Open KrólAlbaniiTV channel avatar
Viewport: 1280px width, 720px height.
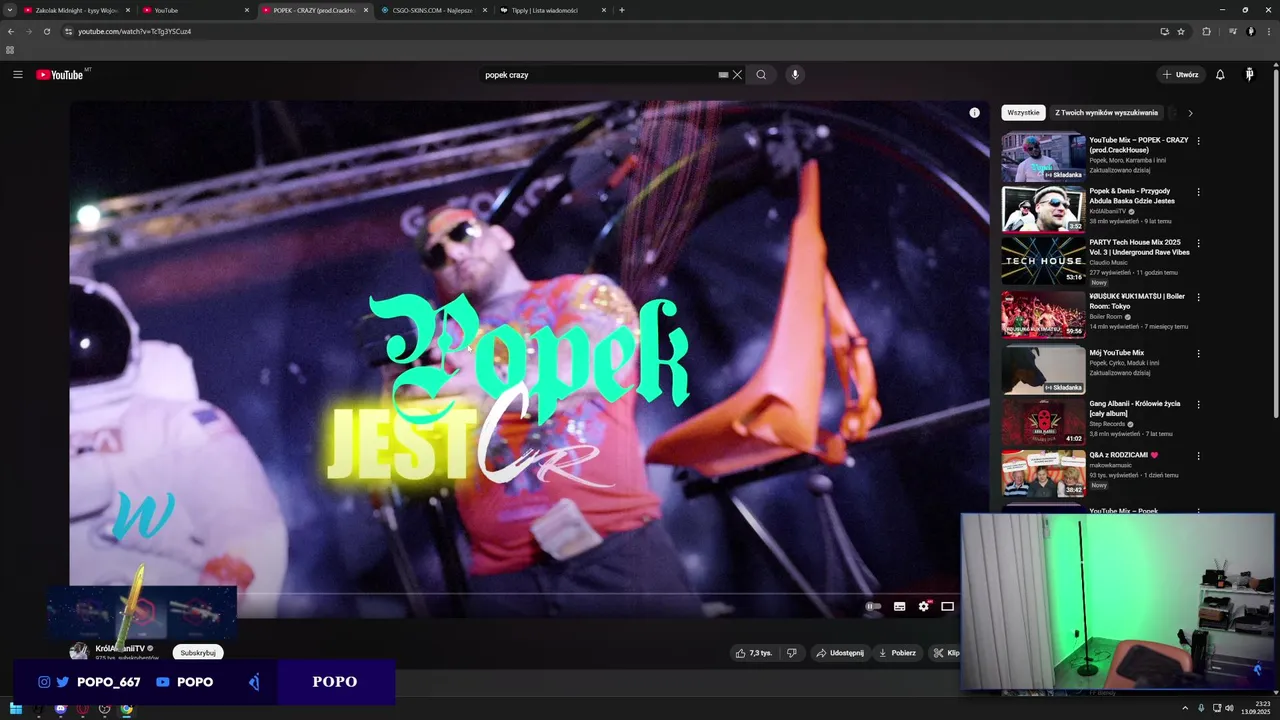(79, 652)
